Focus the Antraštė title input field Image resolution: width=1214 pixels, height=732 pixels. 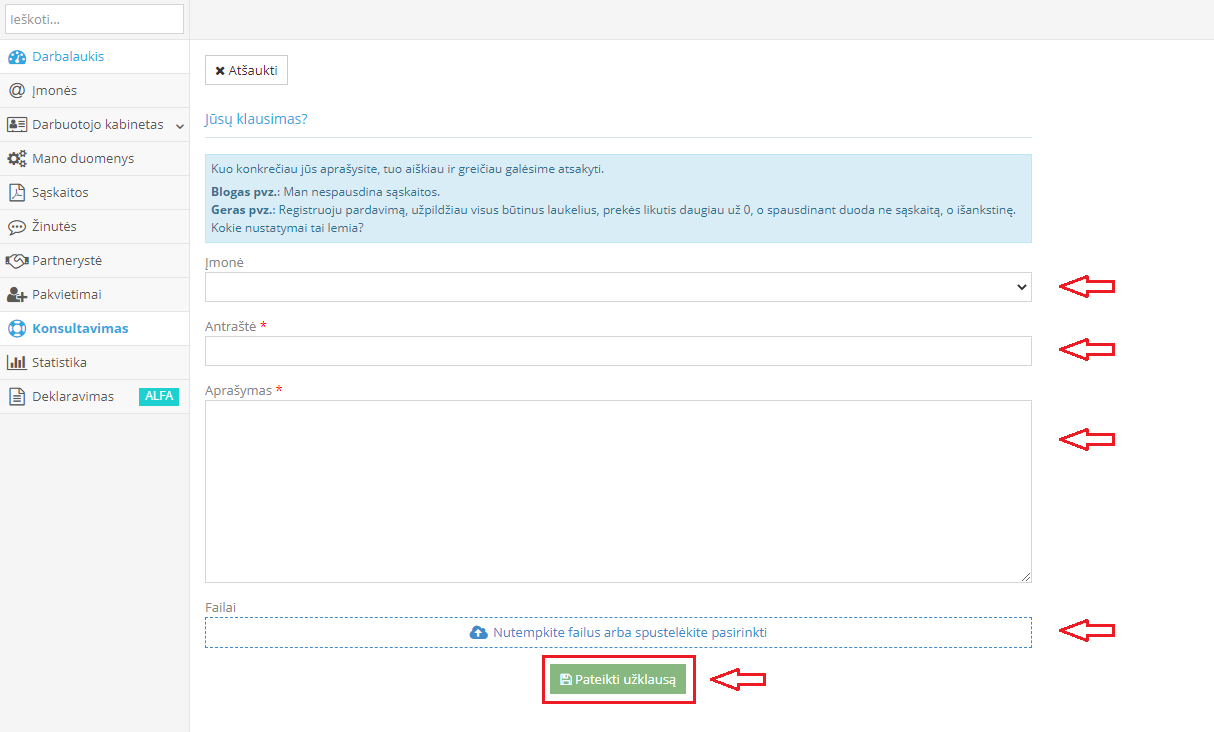pos(618,351)
